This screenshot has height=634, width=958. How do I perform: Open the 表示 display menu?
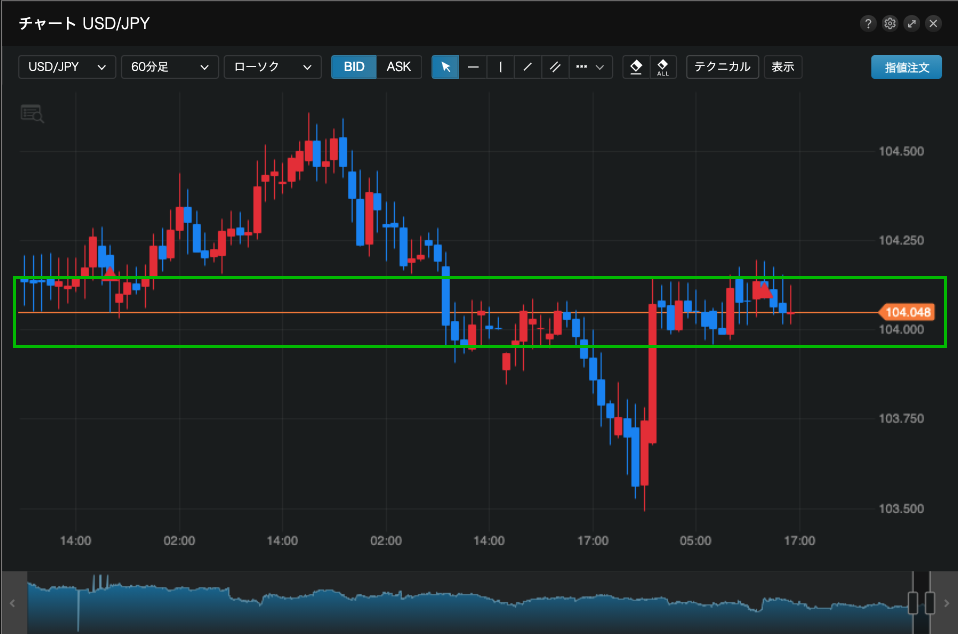[783, 67]
